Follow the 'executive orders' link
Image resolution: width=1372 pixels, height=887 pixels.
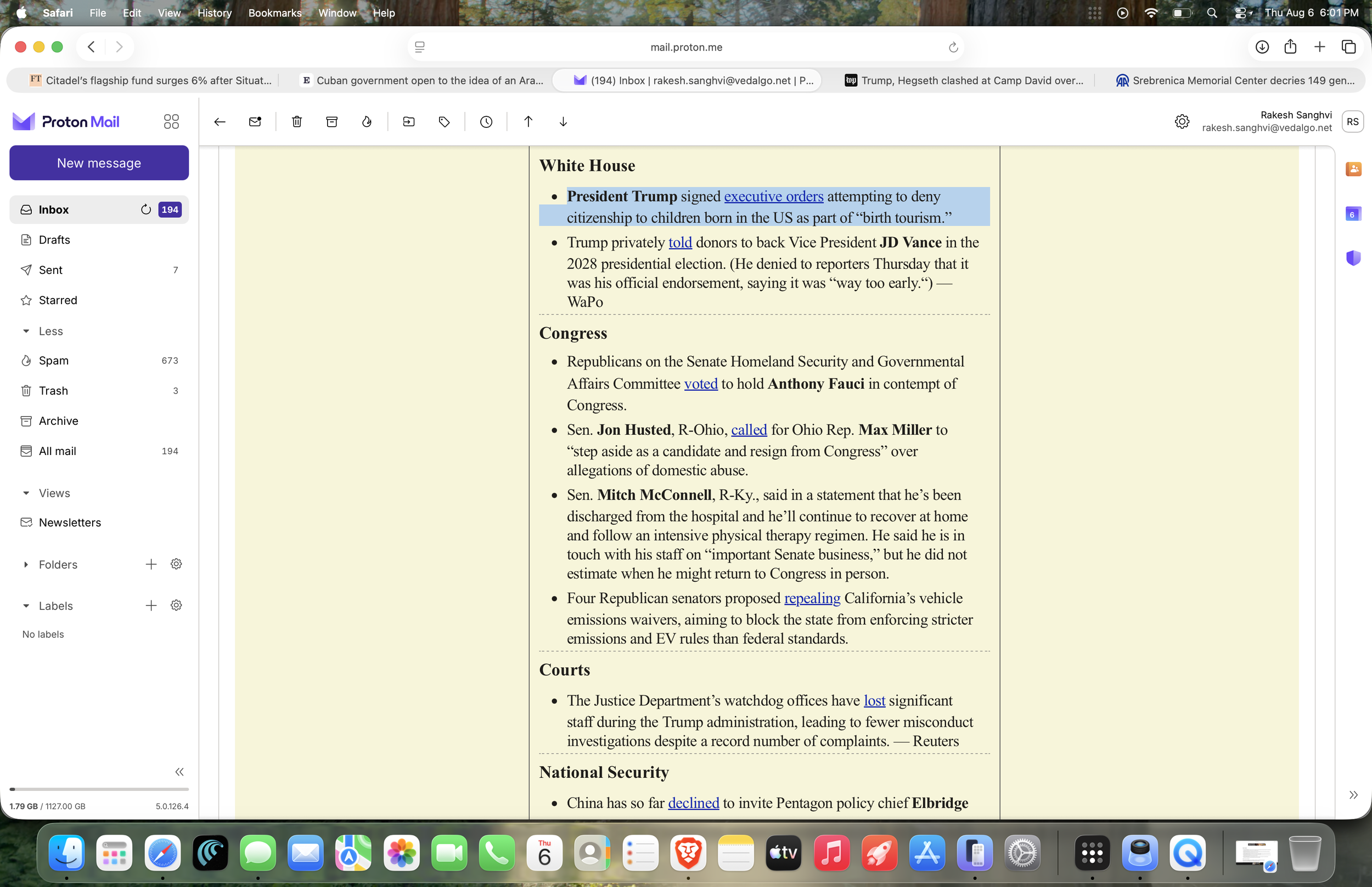tap(773, 197)
